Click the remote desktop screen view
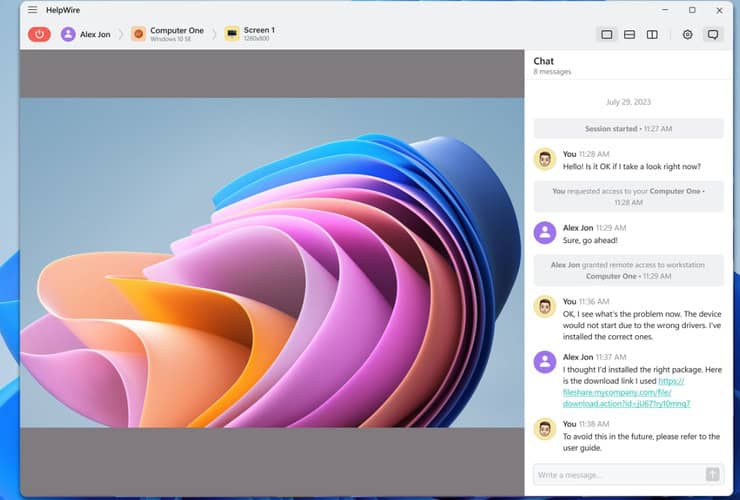 click(272, 263)
